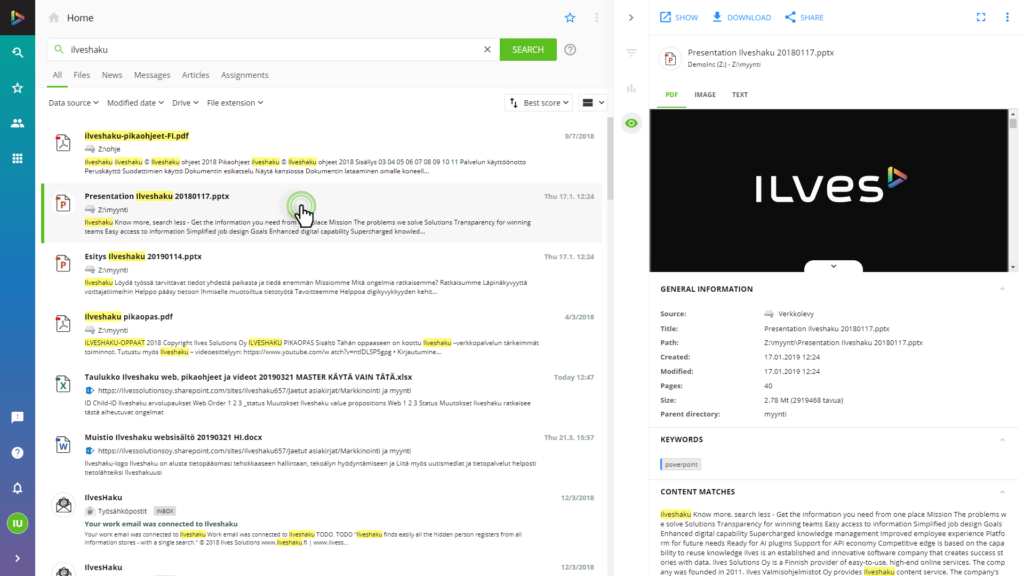Viewport: 1024px width, 576px height.
Task: Open result Esitys Ilveshaku 20190114.pptx
Action: (143, 256)
